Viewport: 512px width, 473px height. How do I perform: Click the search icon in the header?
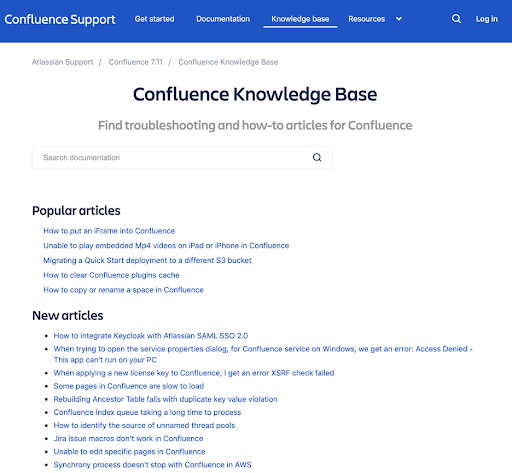coord(456,19)
